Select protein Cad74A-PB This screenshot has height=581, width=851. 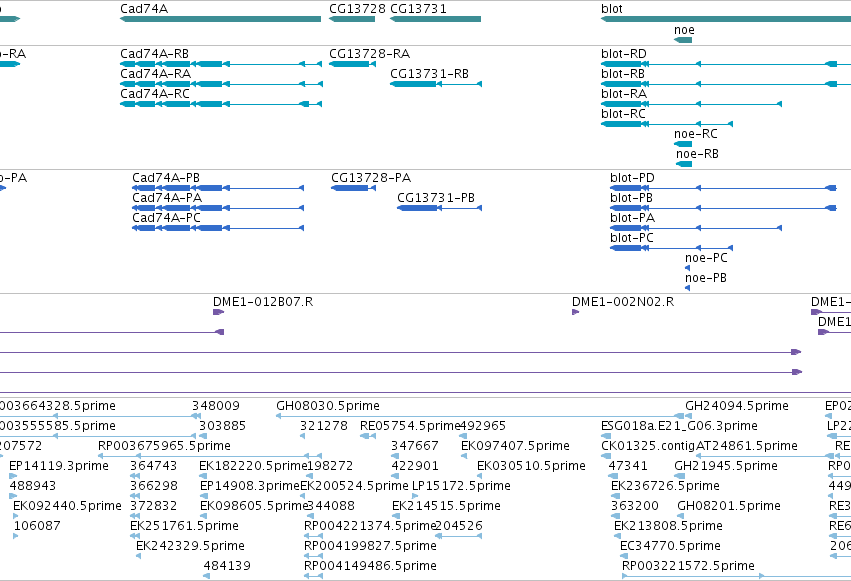point(218,188)
